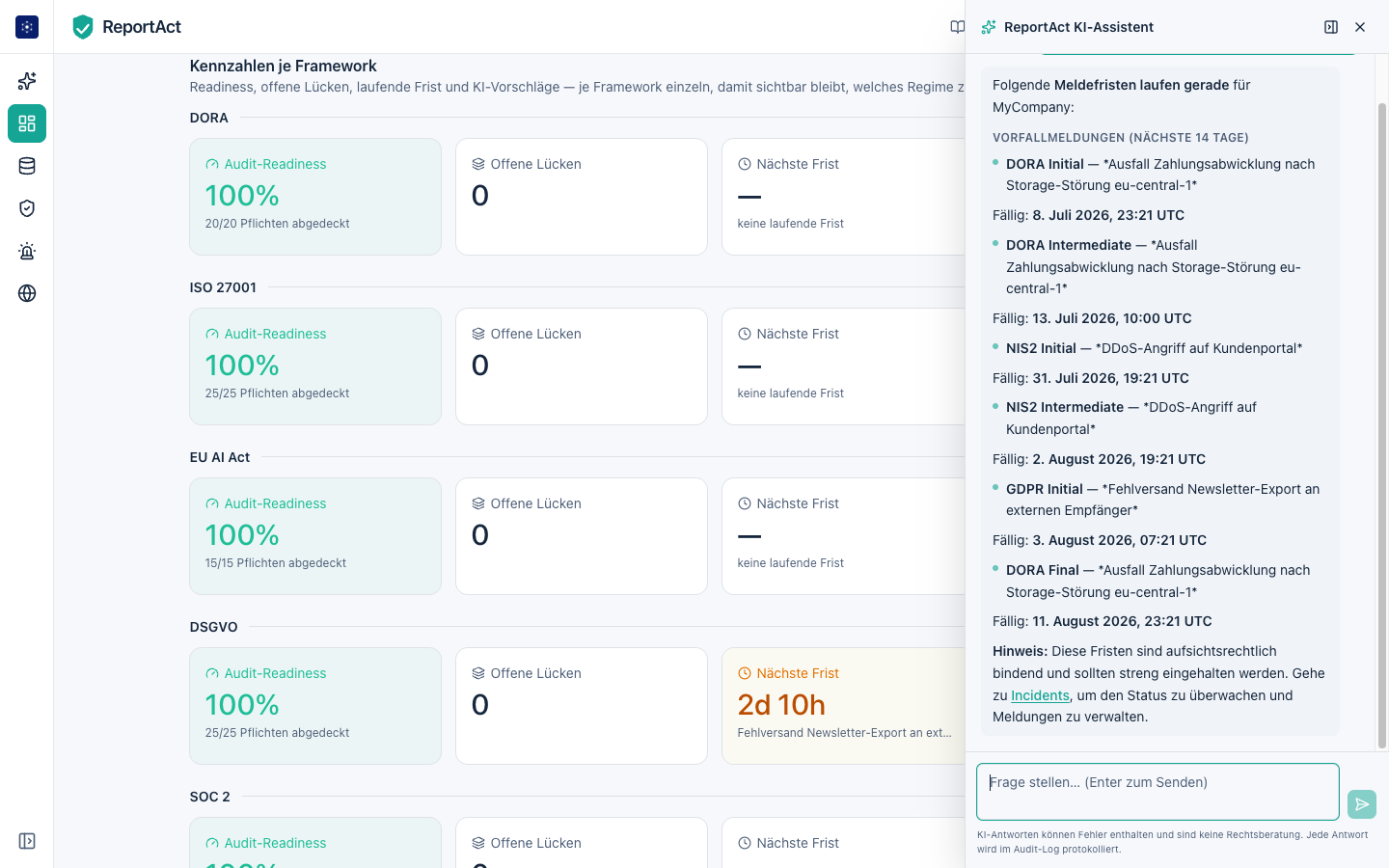The width and height of the screenshot is (1389, 868).
Task: Click '15/15 Pflichten abgedeckt' text
Action: [276, 562]
